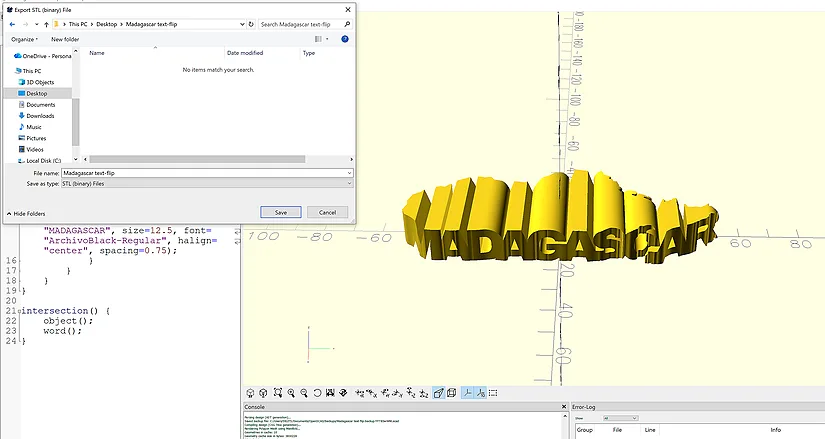
Task: Sort by the Name column header
Action: point(97,53)
